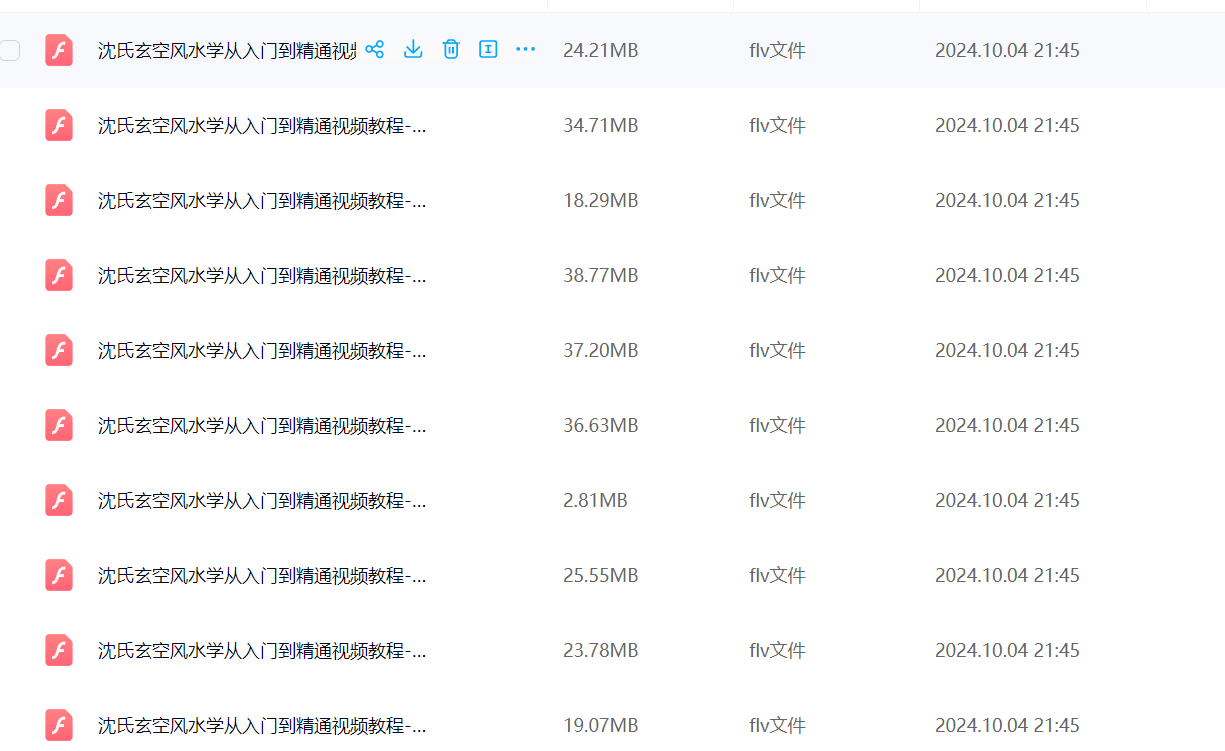This screenshot has height=751, width=1225.
Task: Click the flv文件 type cell of 34.71MB row
Action: 777,125
